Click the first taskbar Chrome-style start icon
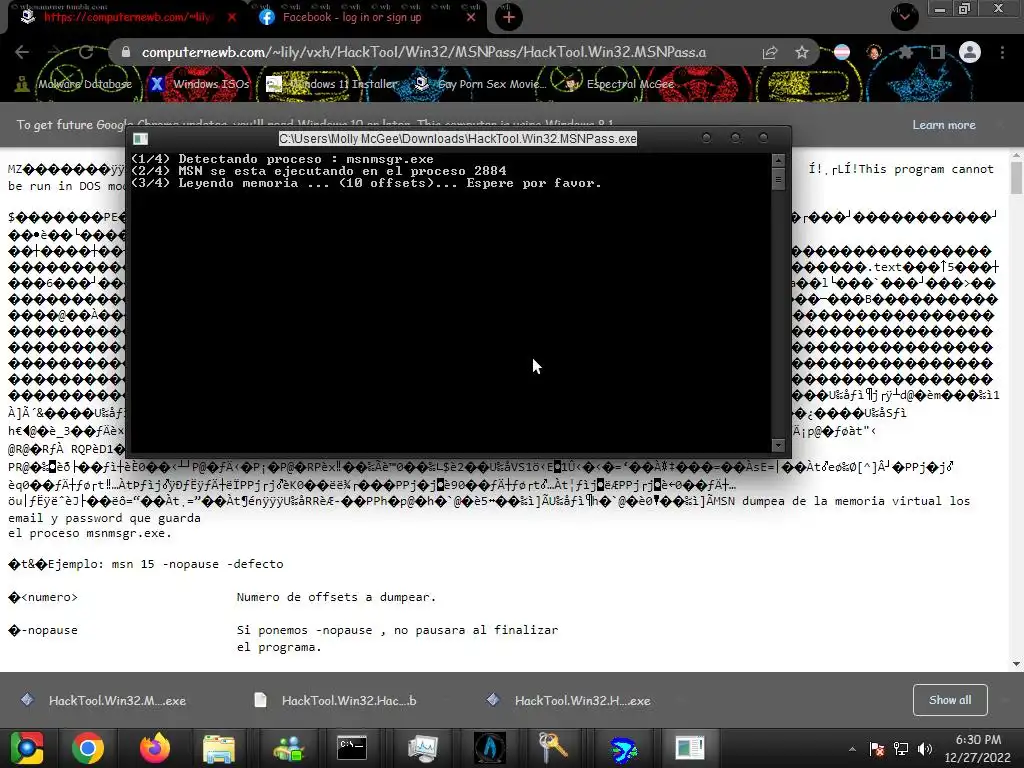 pyautogui.click(x=27, y=748)
